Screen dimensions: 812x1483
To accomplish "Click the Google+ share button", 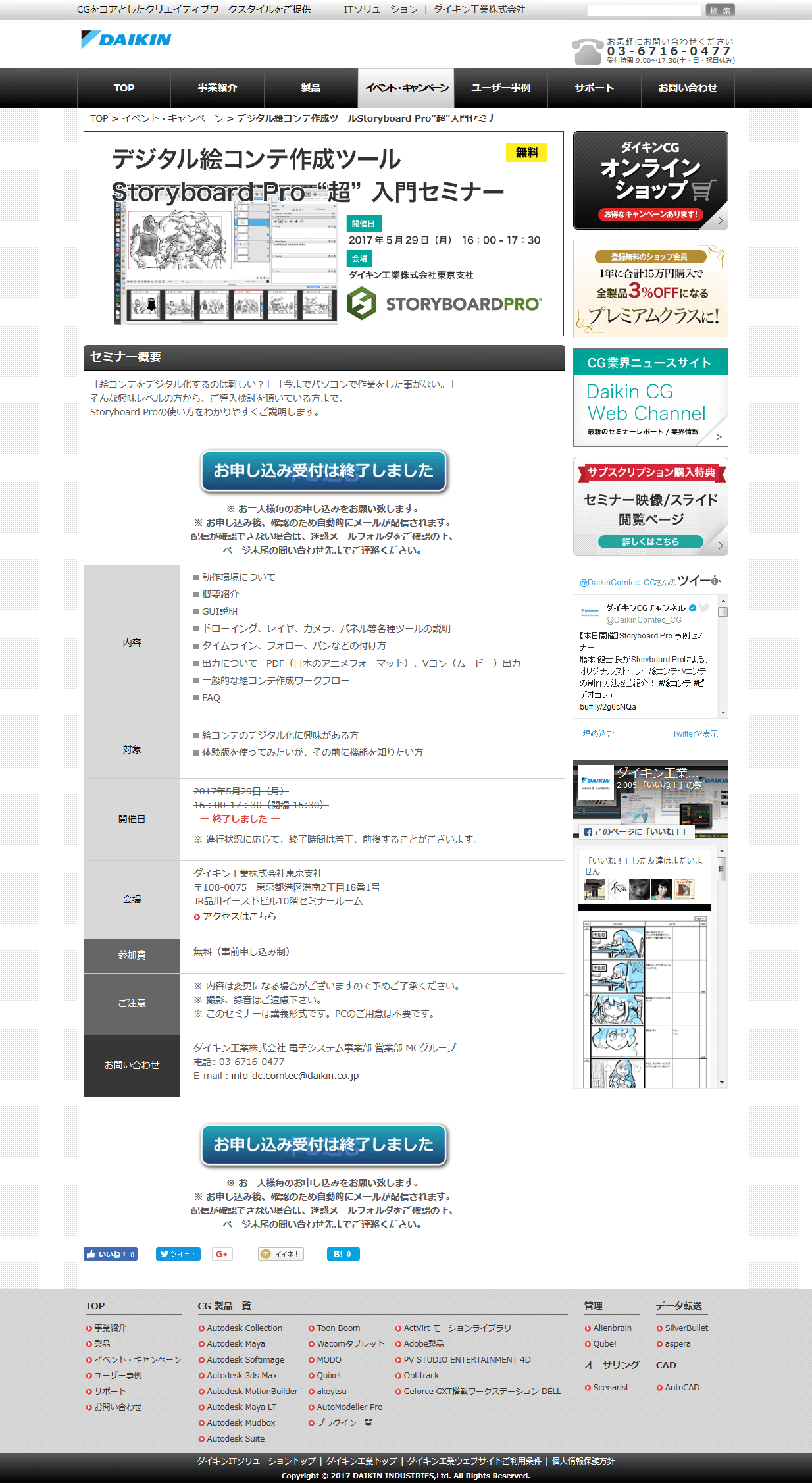I will [x=222, y=1254].
